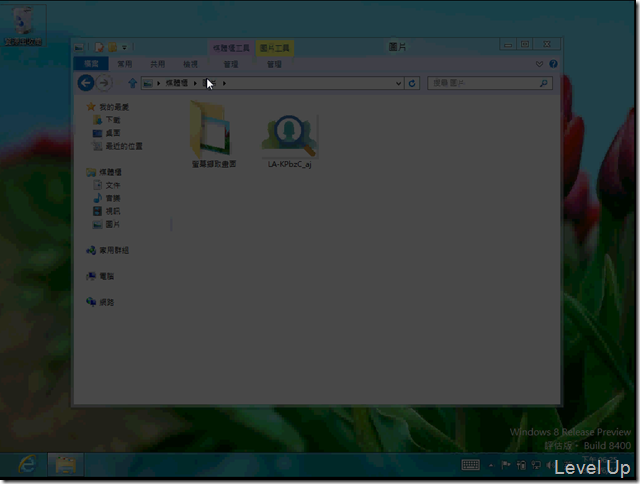Click the 我的最愛 star icon
This screenshot has width=640, height=484.
tap(91, 107)
